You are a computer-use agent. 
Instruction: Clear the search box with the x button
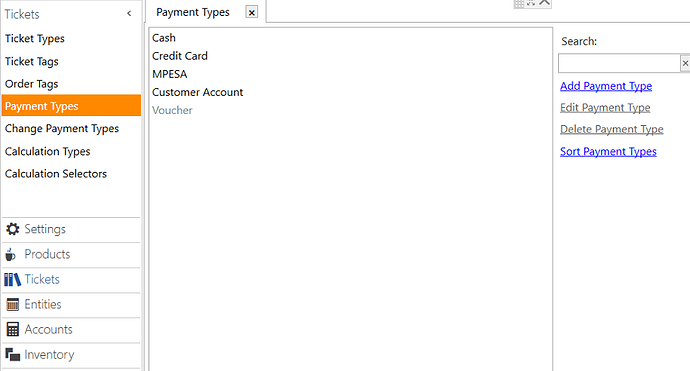tap(685, 63)
